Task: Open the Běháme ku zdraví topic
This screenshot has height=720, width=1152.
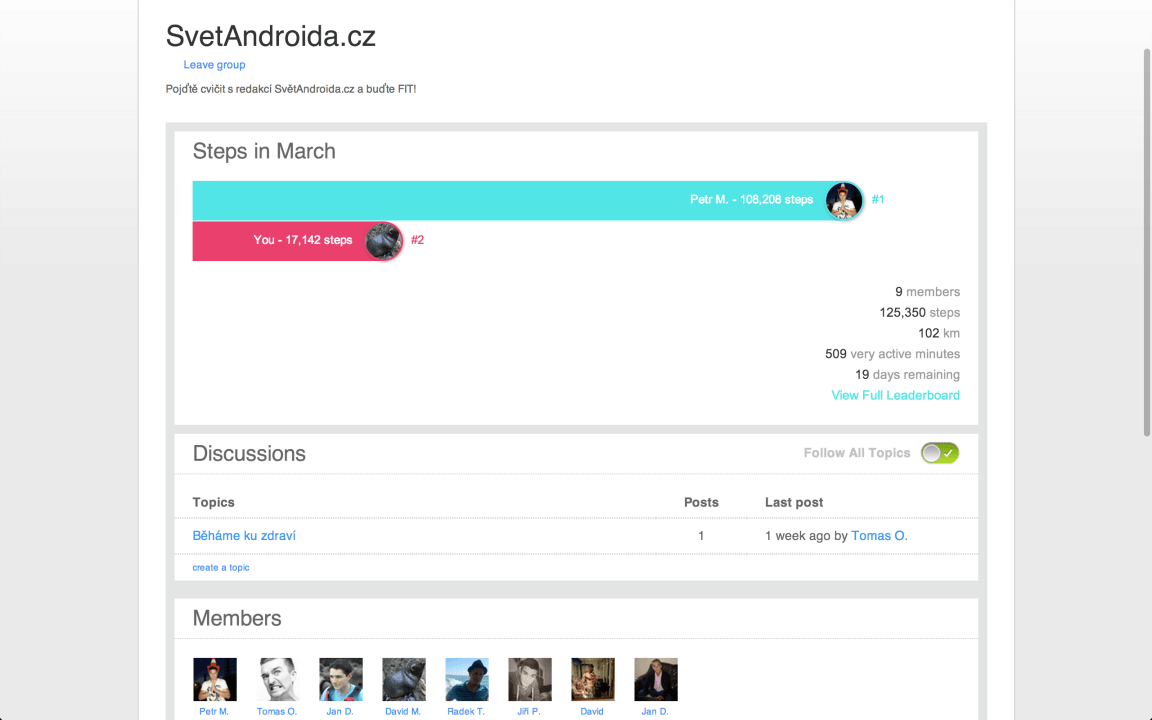Action: pyautogui.click(x=244, y=536)
